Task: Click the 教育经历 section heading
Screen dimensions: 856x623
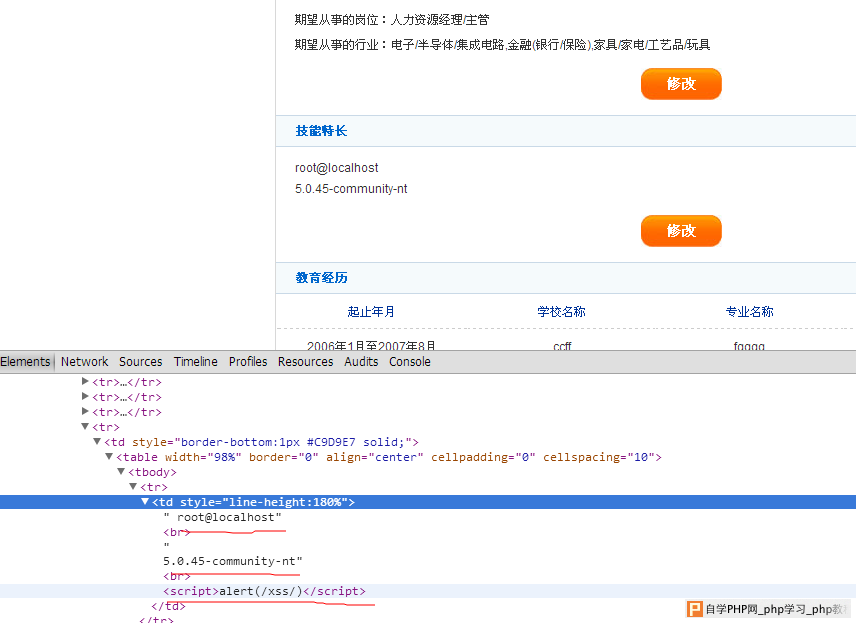Action: [x=321, y=277]
